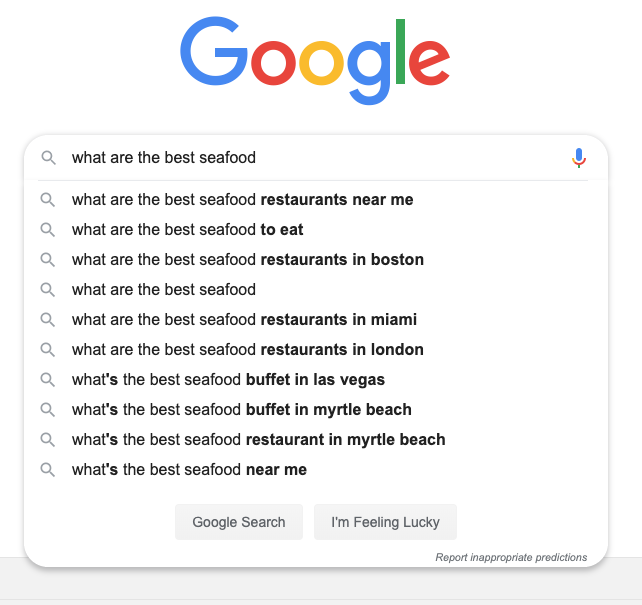The height and width of the screenshot is (605, 642).
Task: Select suggestion 'best seafood restaurants near me'
Action: coord(315,200)
